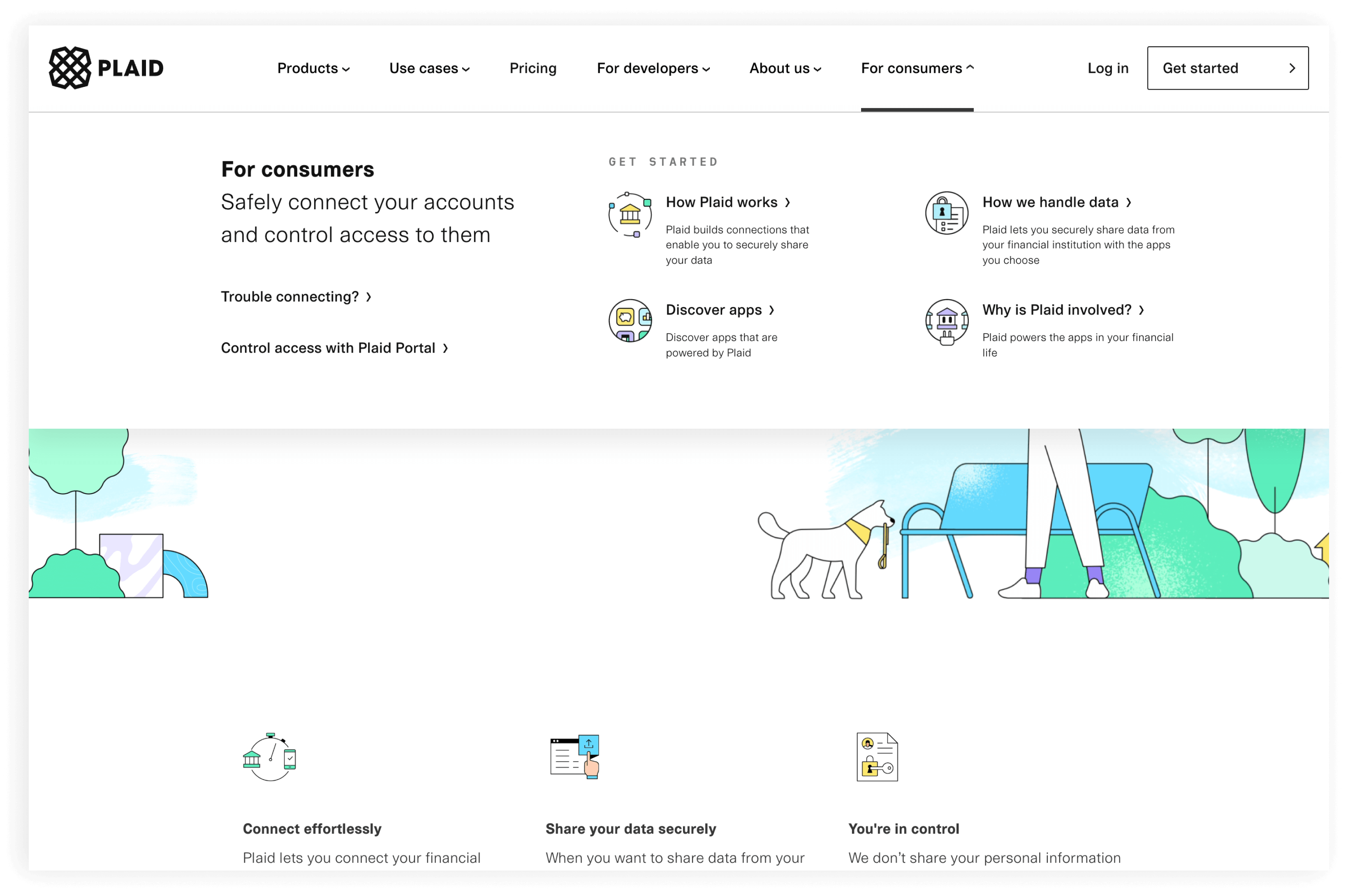1357x896 pixels.
Task: Go to the Pricing page
Action: [533, 69]
